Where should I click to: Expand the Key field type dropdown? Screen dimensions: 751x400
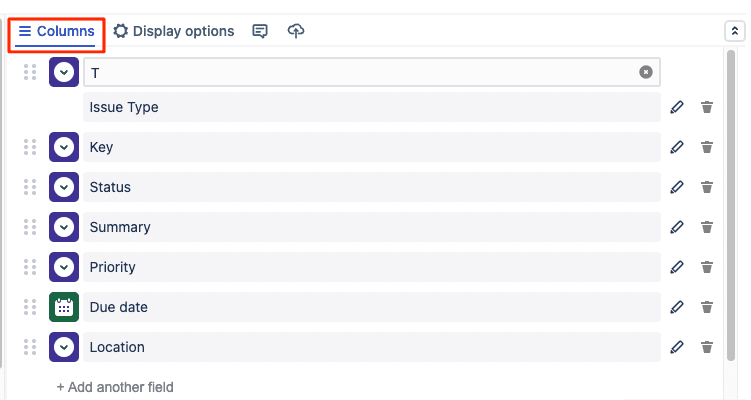(x=64, y=147)
